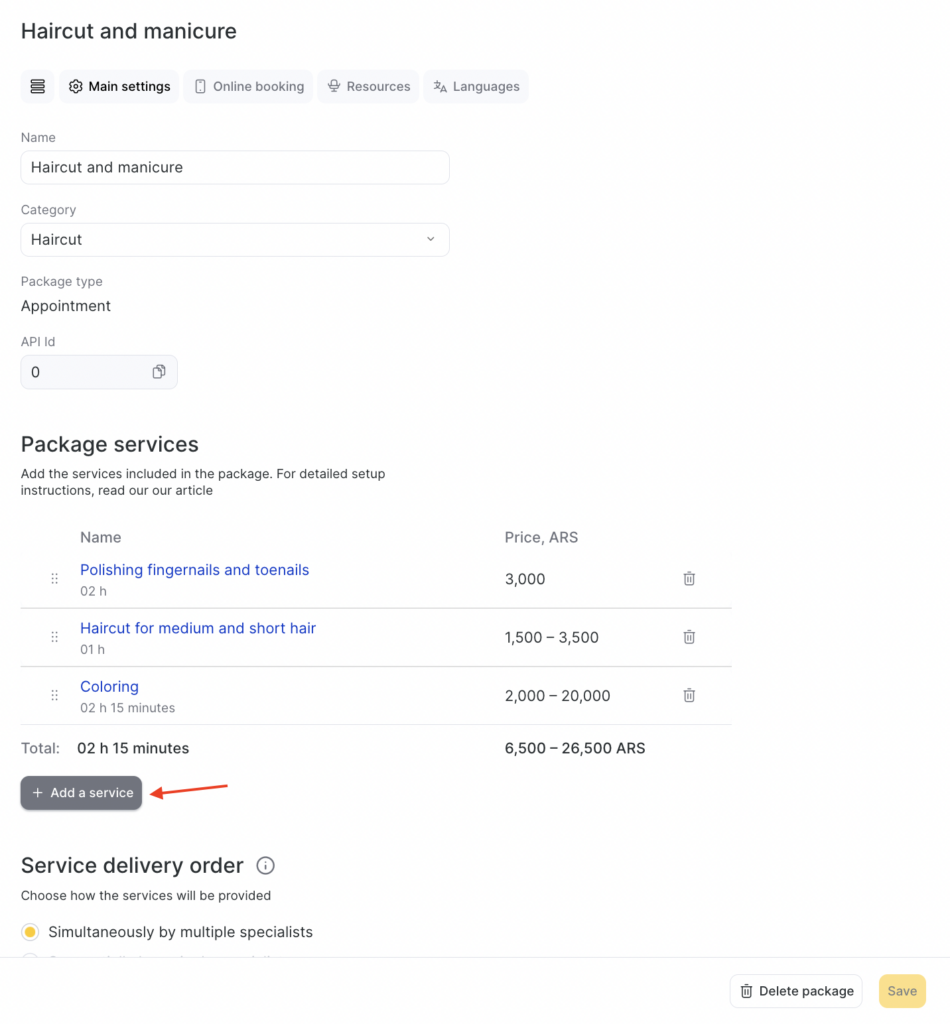Delete Polishing fingernails and toenails service
This screenshot has width=950, height=1024.
689,579
